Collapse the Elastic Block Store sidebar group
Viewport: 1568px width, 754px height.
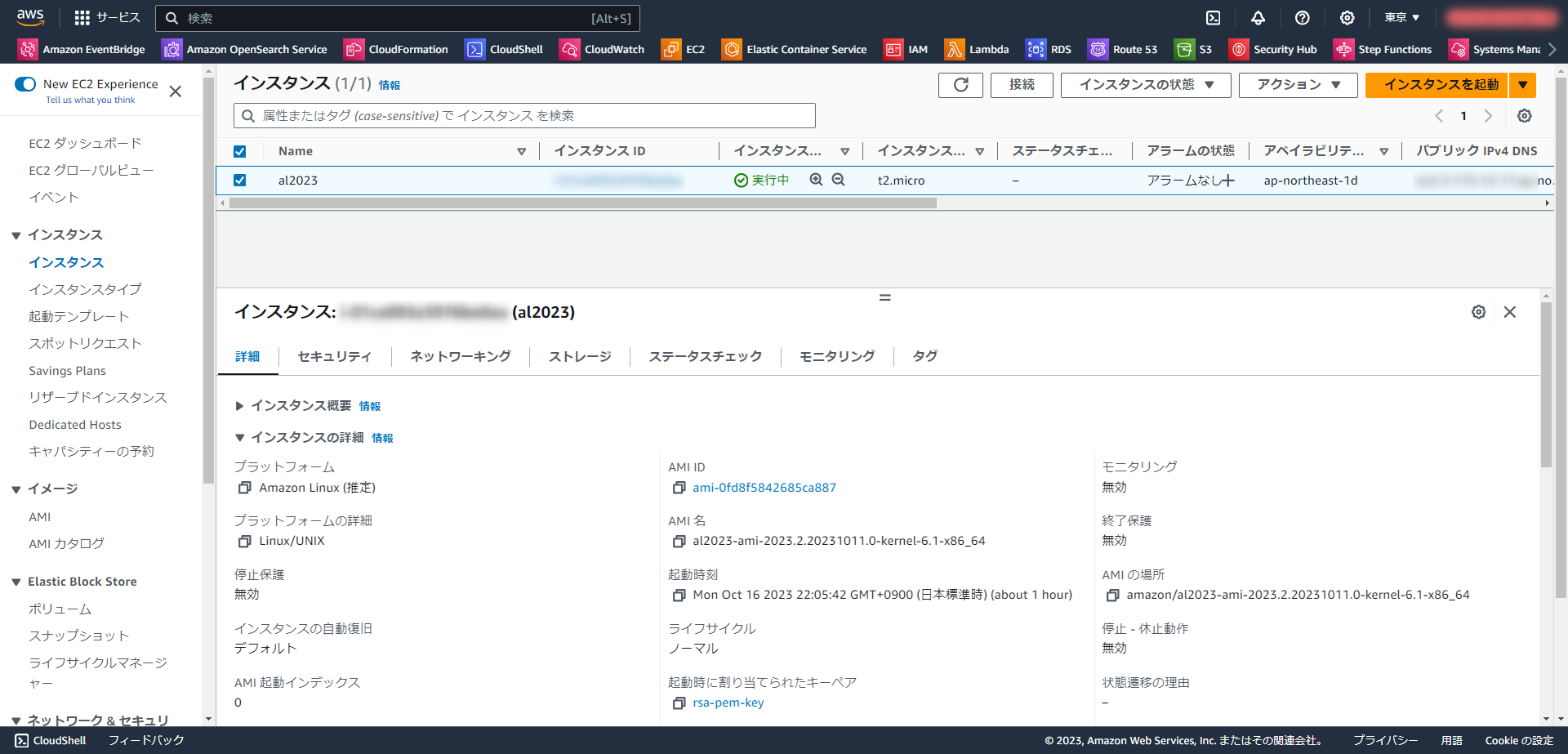tap(16, 582)
